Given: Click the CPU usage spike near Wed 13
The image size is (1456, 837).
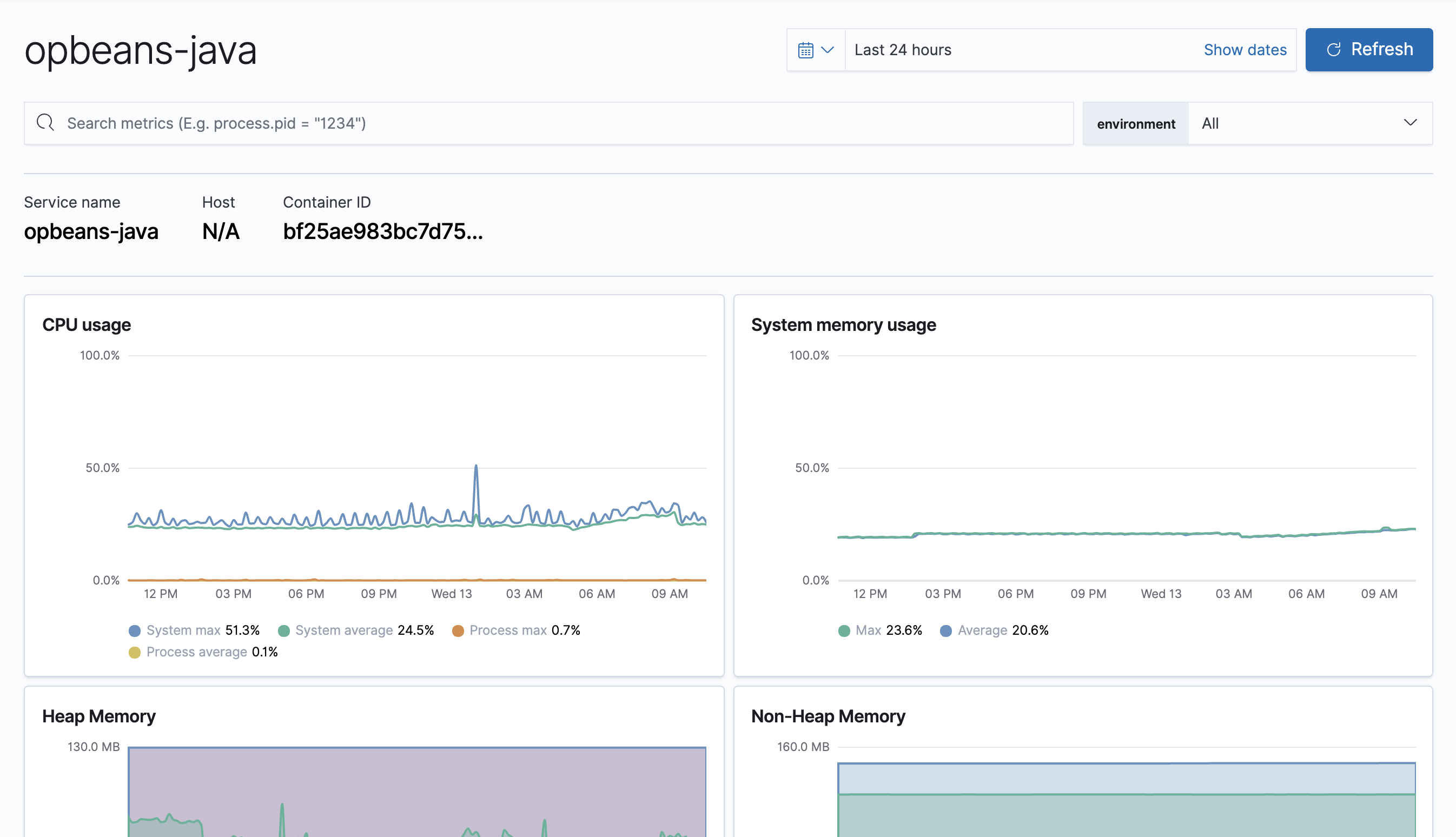Looking at the screenshot, I should (476, 467).
